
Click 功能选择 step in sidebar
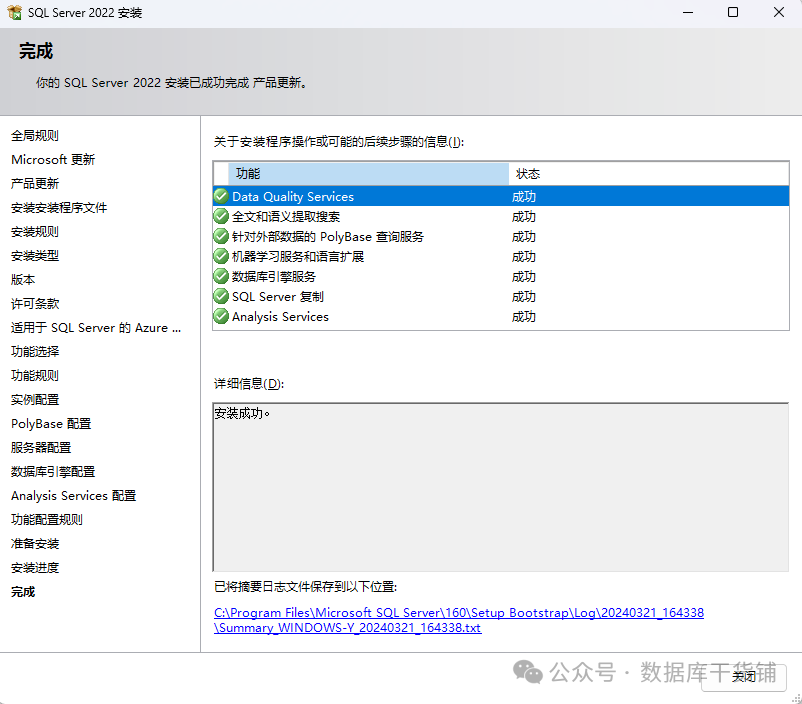(35, 351)
